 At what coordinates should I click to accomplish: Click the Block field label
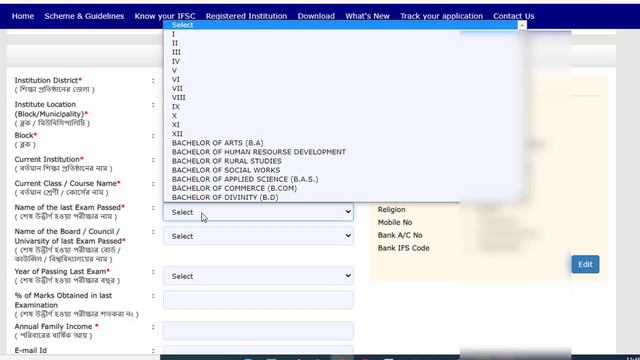coord(26,135)
